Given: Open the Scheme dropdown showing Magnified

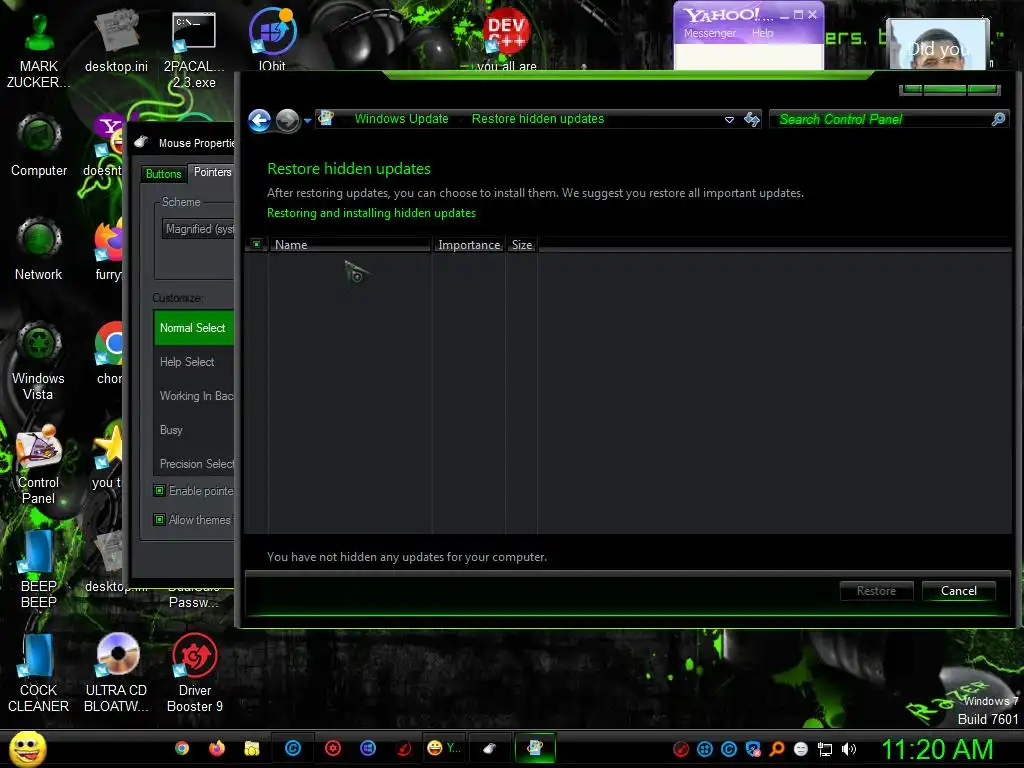Looking at the screenshot, I should click(198, 229).
